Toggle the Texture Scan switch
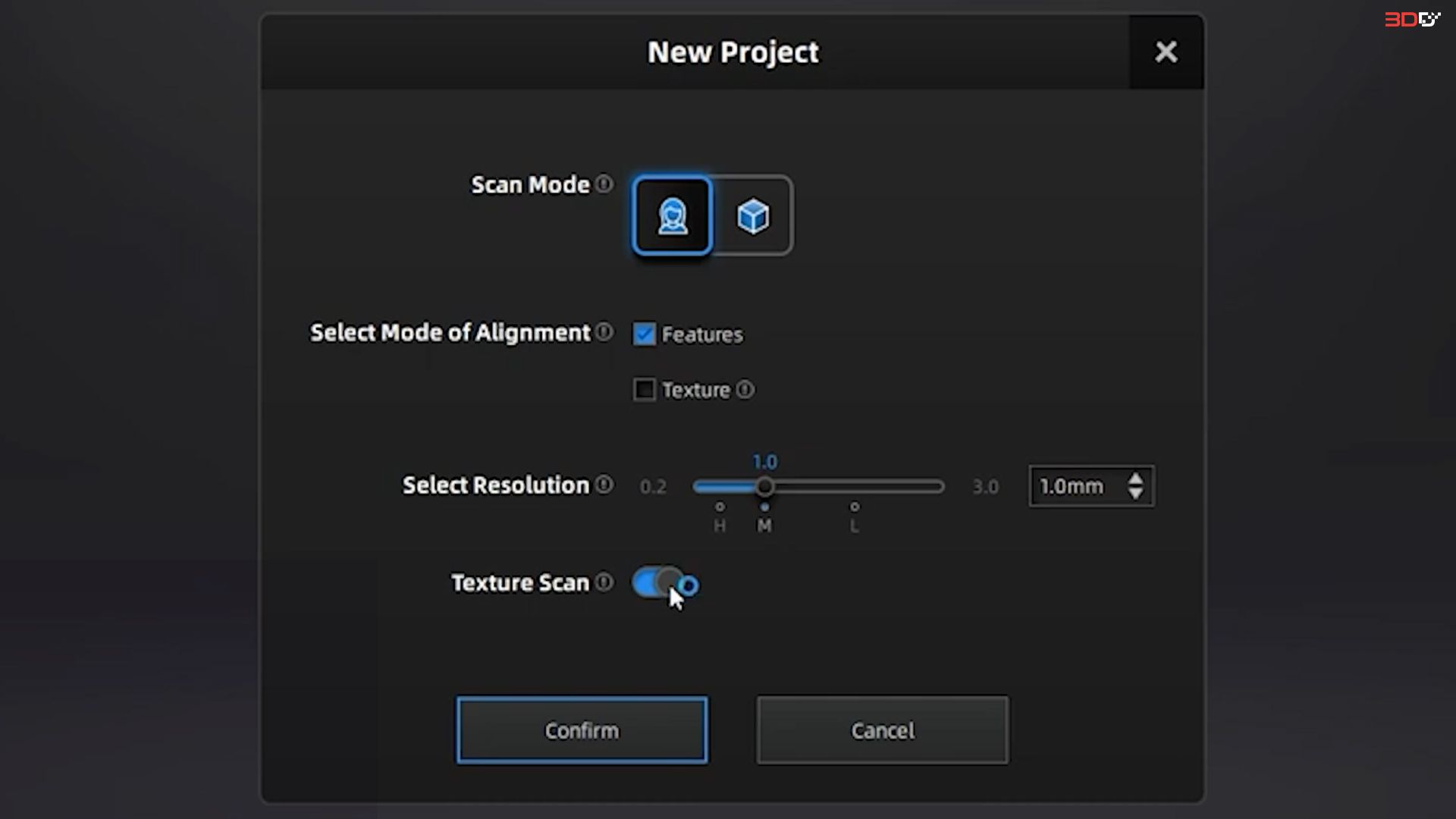The image size is (1456, 819). (657, 582)
